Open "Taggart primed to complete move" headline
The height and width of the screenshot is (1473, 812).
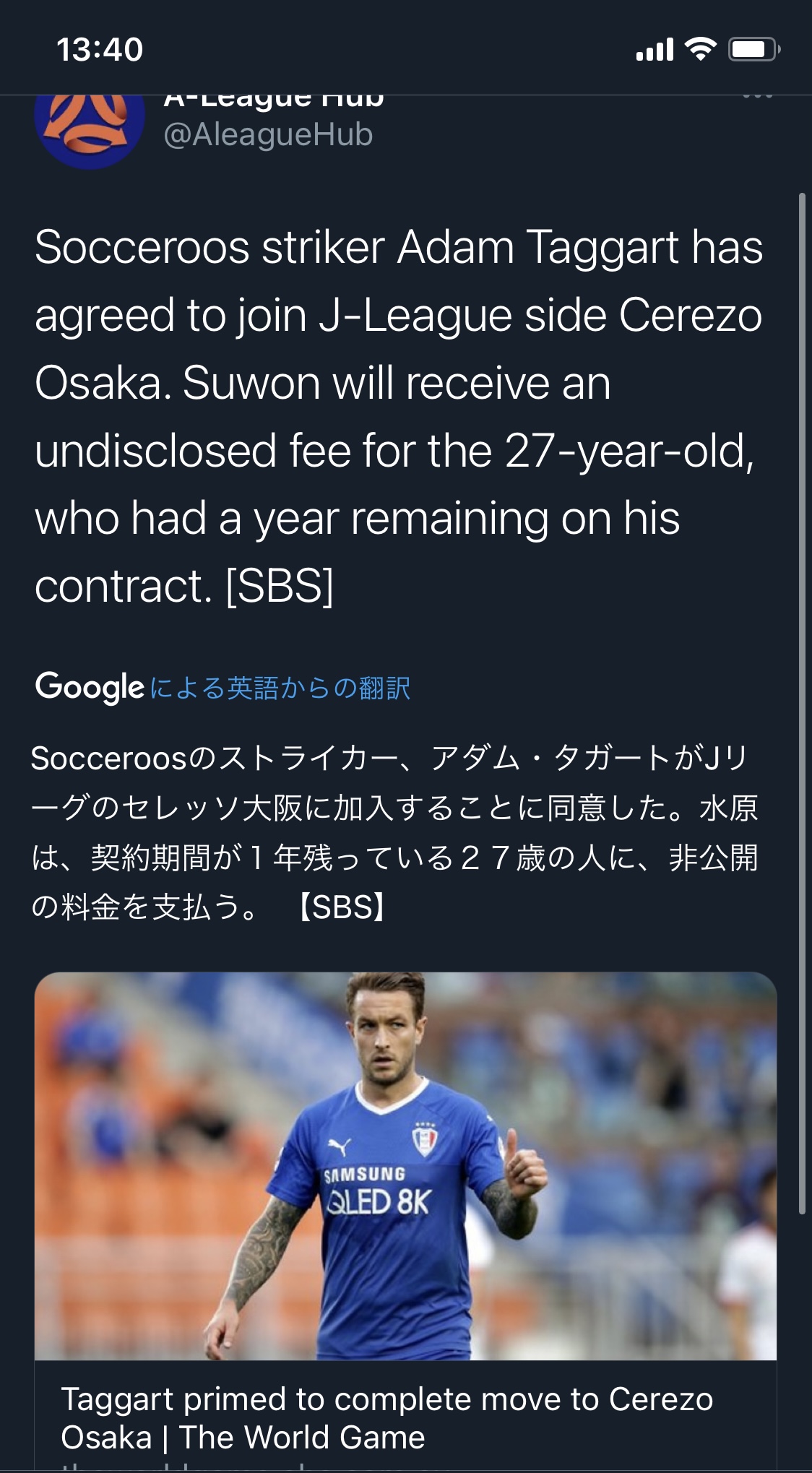tap(386, 1418)
